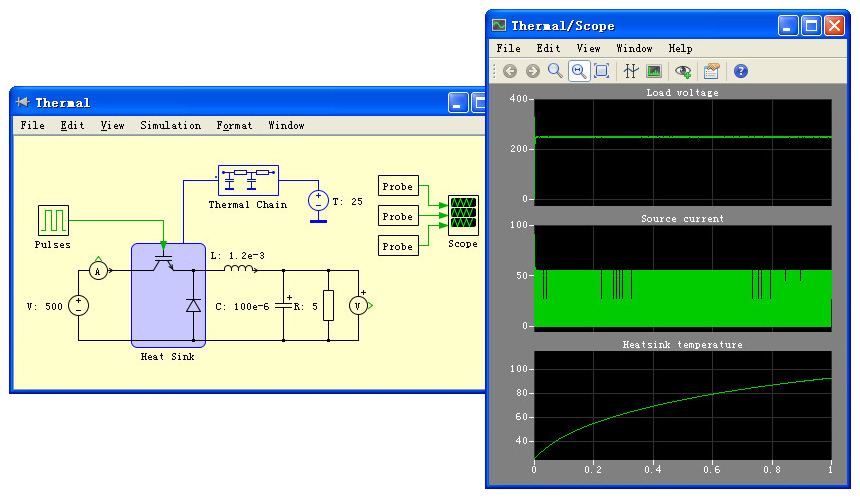Select the 500 V DC source symbol
860x500 pixels.
coord(78,305)
